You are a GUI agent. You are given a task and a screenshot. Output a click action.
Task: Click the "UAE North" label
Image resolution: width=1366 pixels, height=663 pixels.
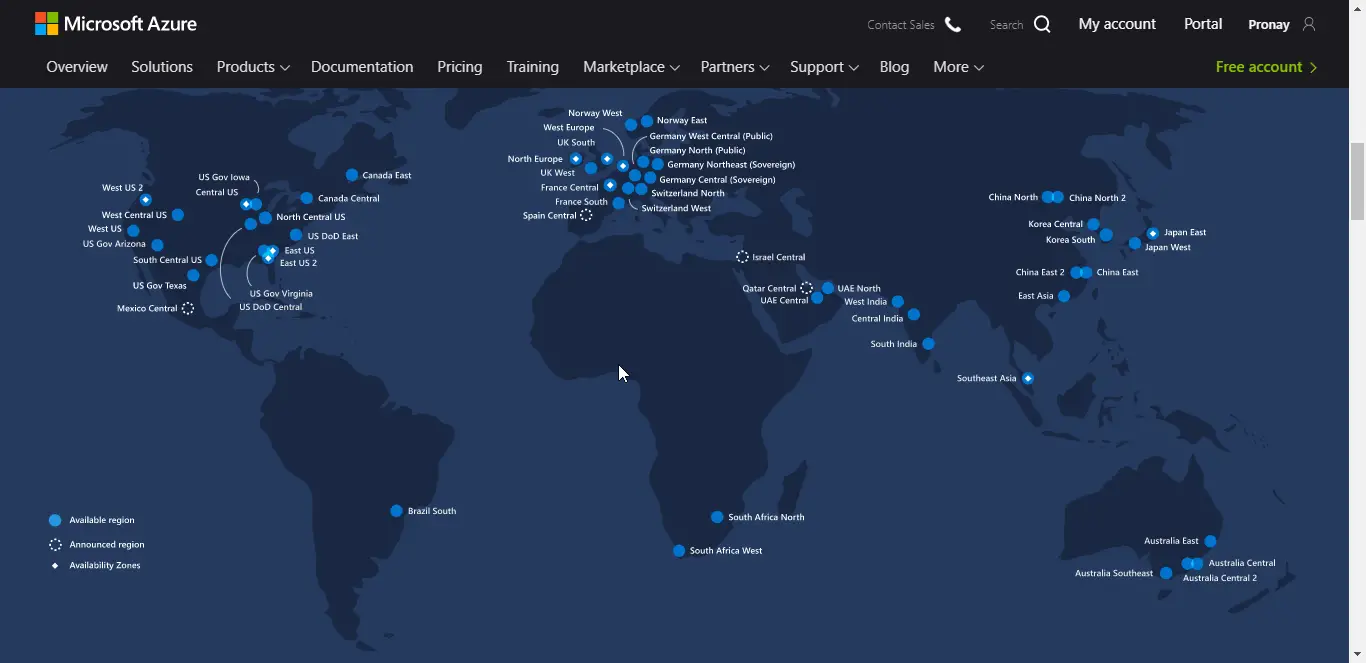[859, 289]
